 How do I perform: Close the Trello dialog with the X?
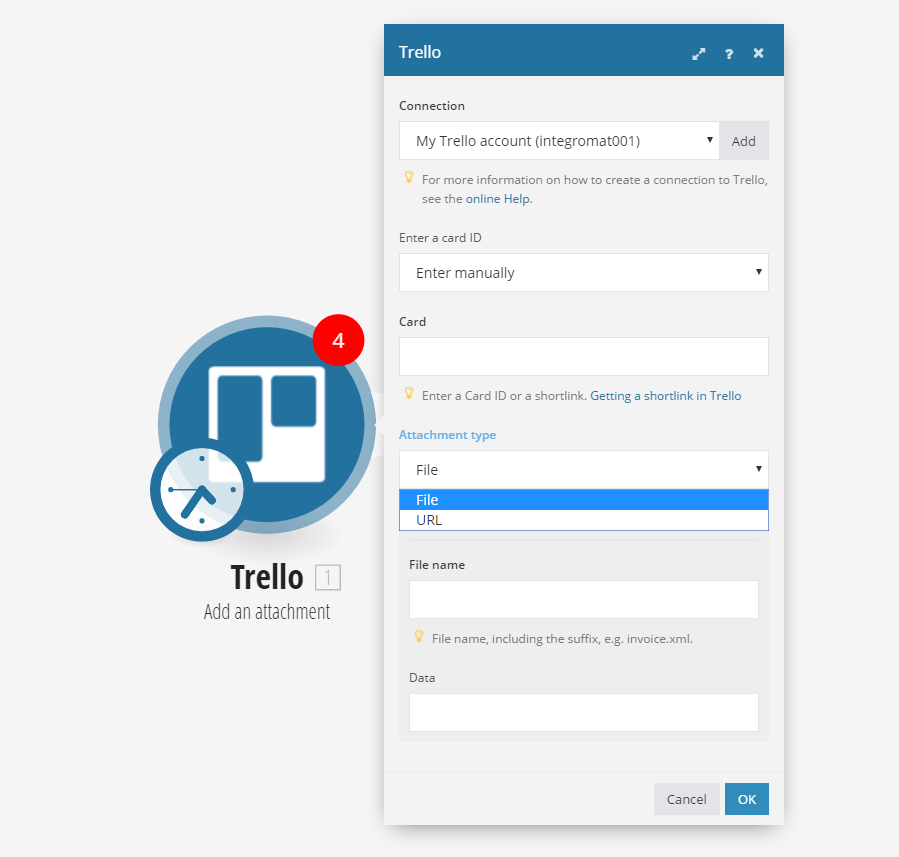pos(759,53)
